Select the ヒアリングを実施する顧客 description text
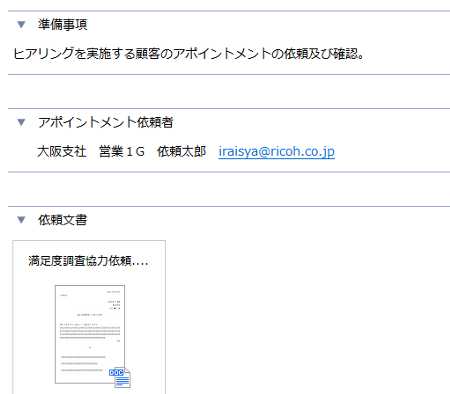Viewport: 450px width, 394px height. tap(188, 54)
